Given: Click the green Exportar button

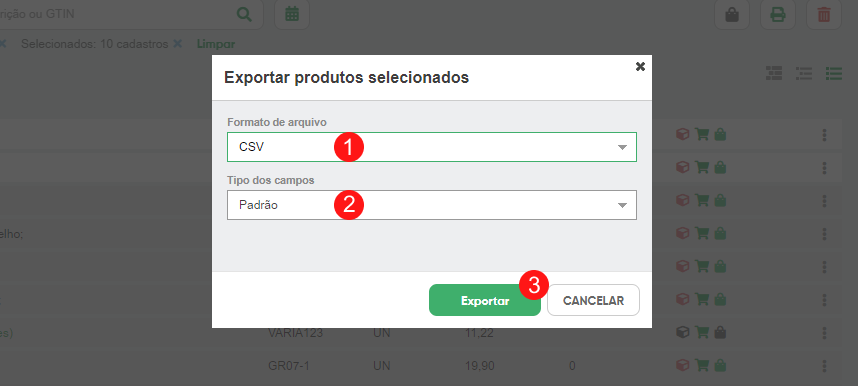Looking at the screenshot, I should tap(485, 300).
